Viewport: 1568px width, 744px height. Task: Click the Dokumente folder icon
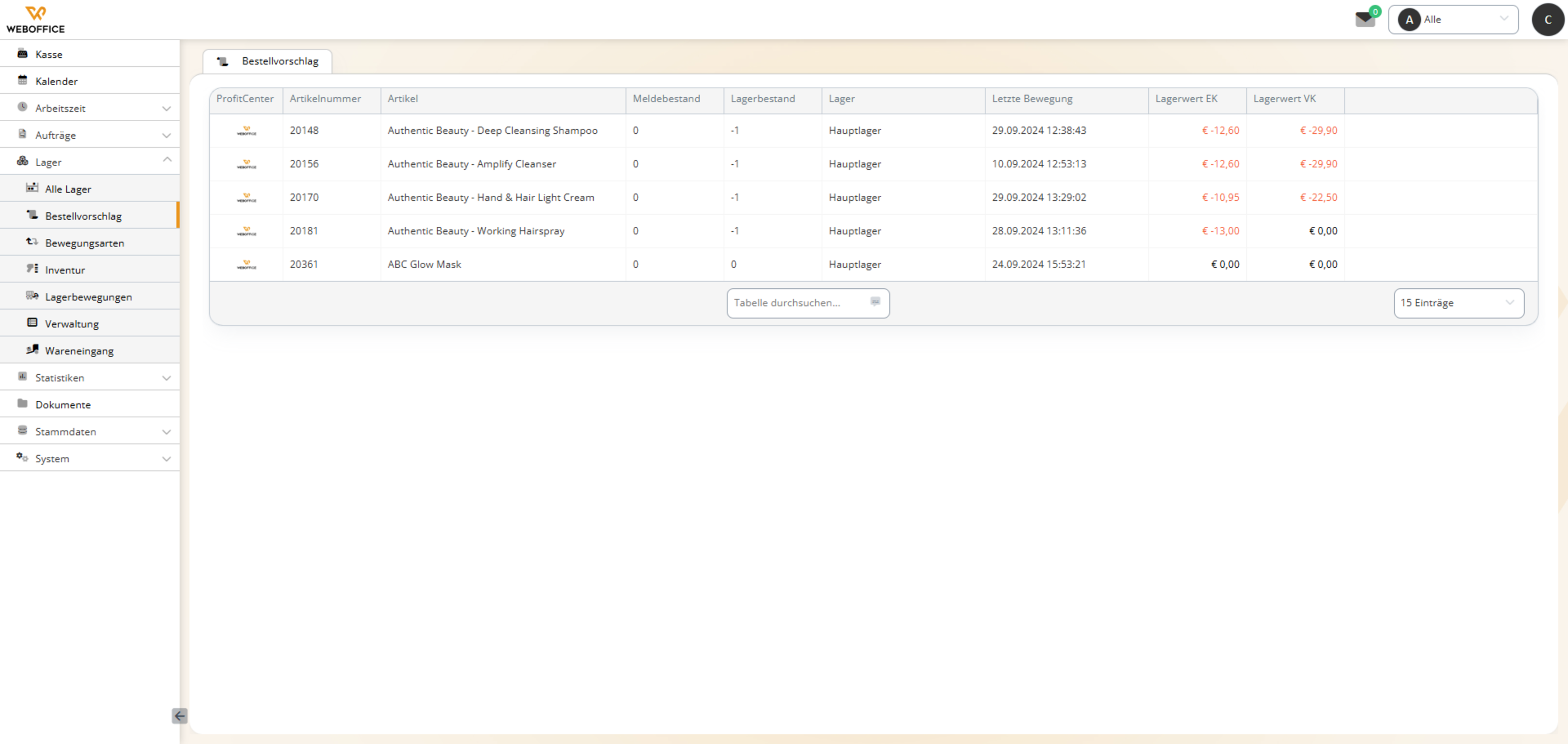point(22,404)
